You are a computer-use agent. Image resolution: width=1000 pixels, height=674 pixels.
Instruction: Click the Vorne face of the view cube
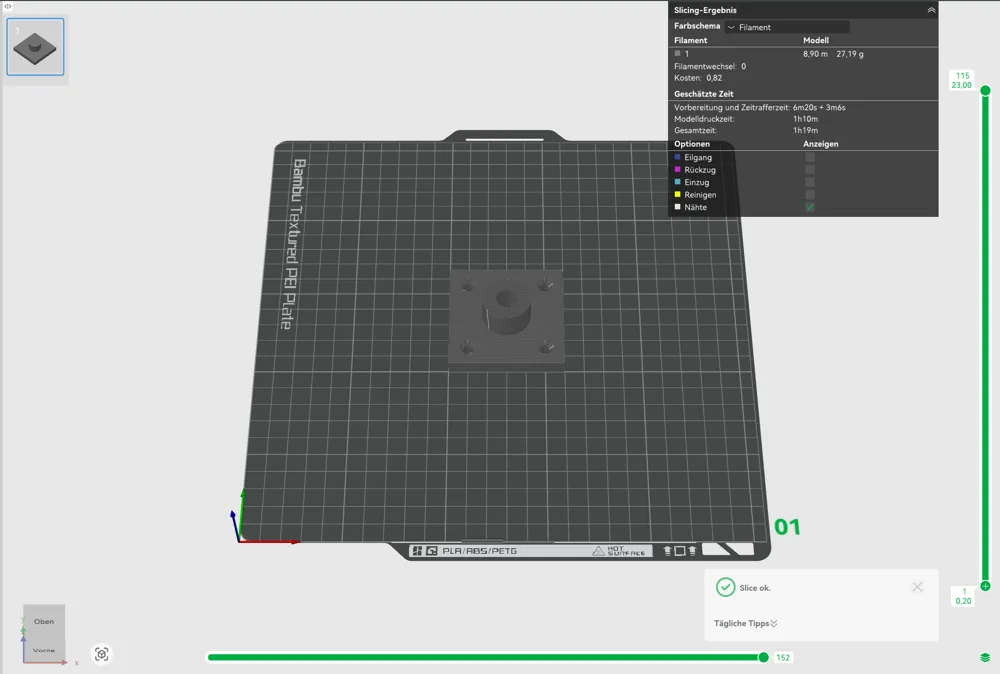44,650
